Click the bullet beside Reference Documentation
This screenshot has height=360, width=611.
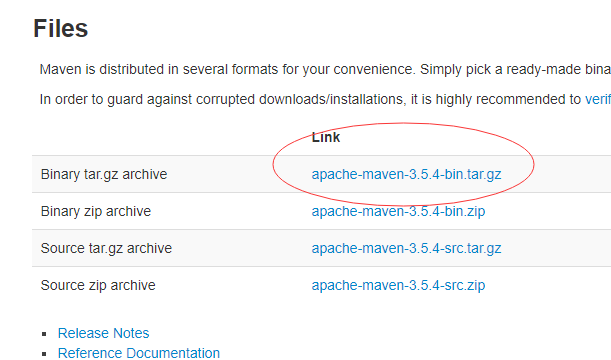coord(44,354)
